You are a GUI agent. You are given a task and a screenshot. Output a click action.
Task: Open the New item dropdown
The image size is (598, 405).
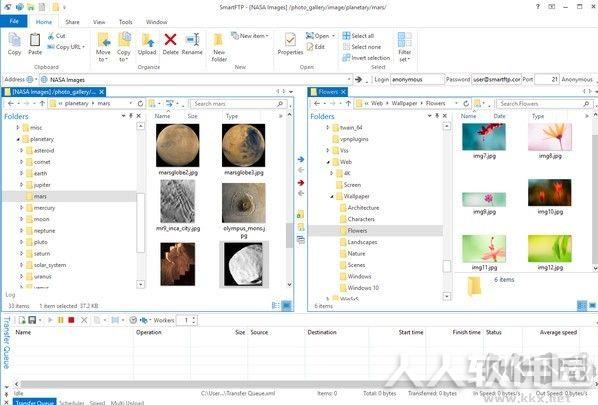(x=267, y=36)
